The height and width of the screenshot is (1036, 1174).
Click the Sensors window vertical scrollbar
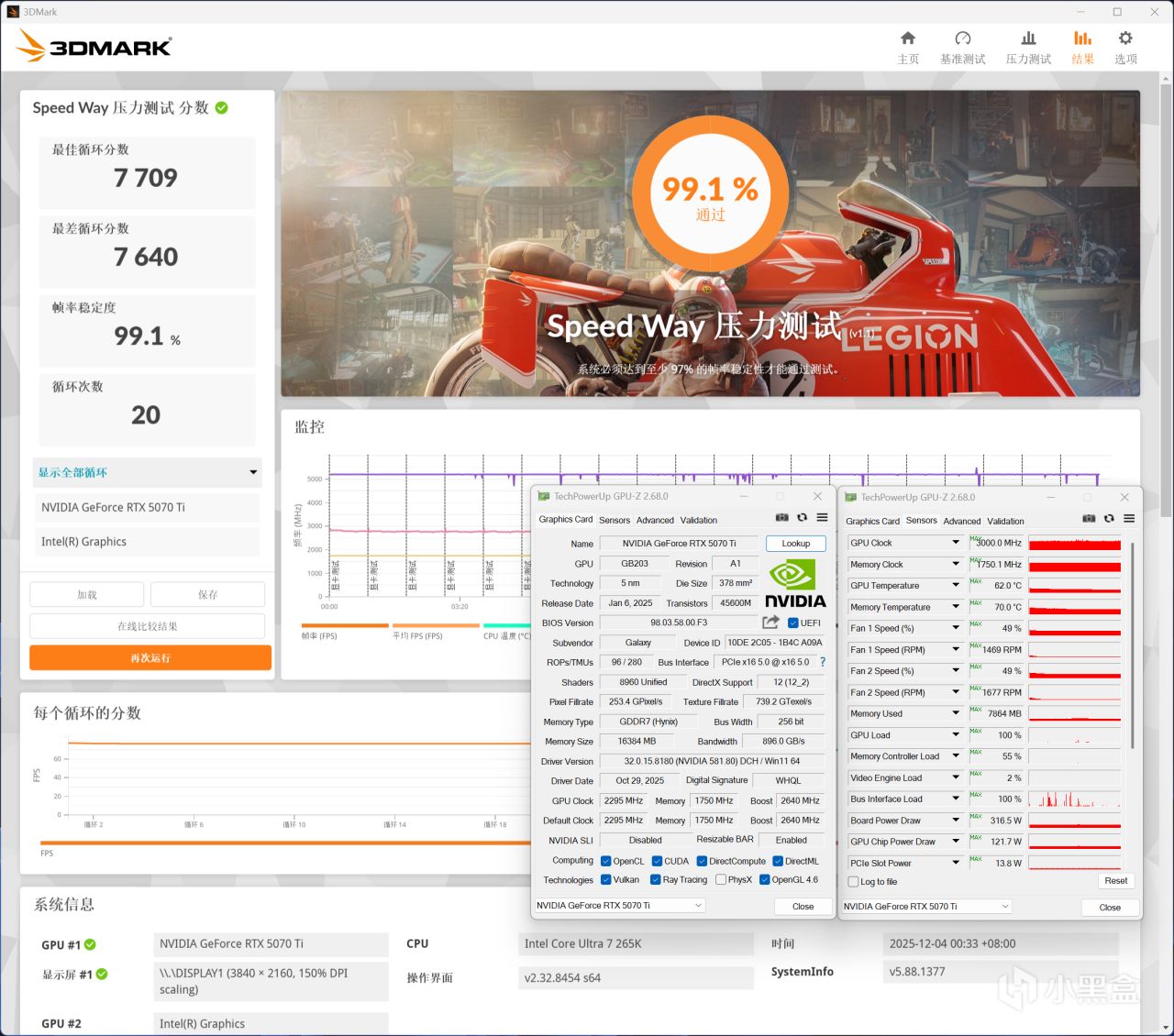click(1132, 645)
